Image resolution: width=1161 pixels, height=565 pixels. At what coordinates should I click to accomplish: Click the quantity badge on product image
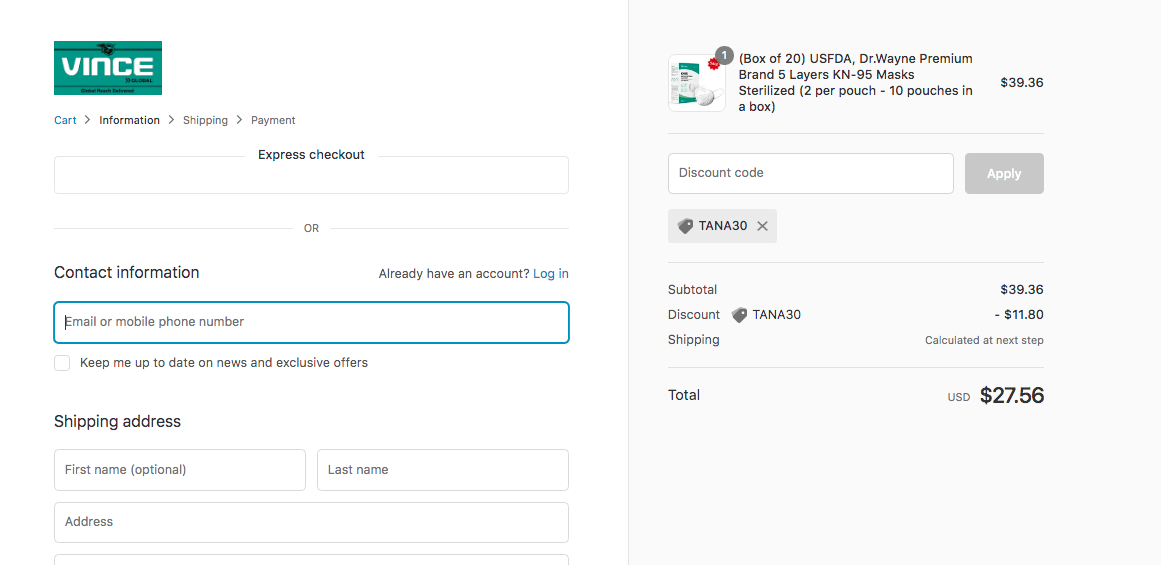(724, 55)
